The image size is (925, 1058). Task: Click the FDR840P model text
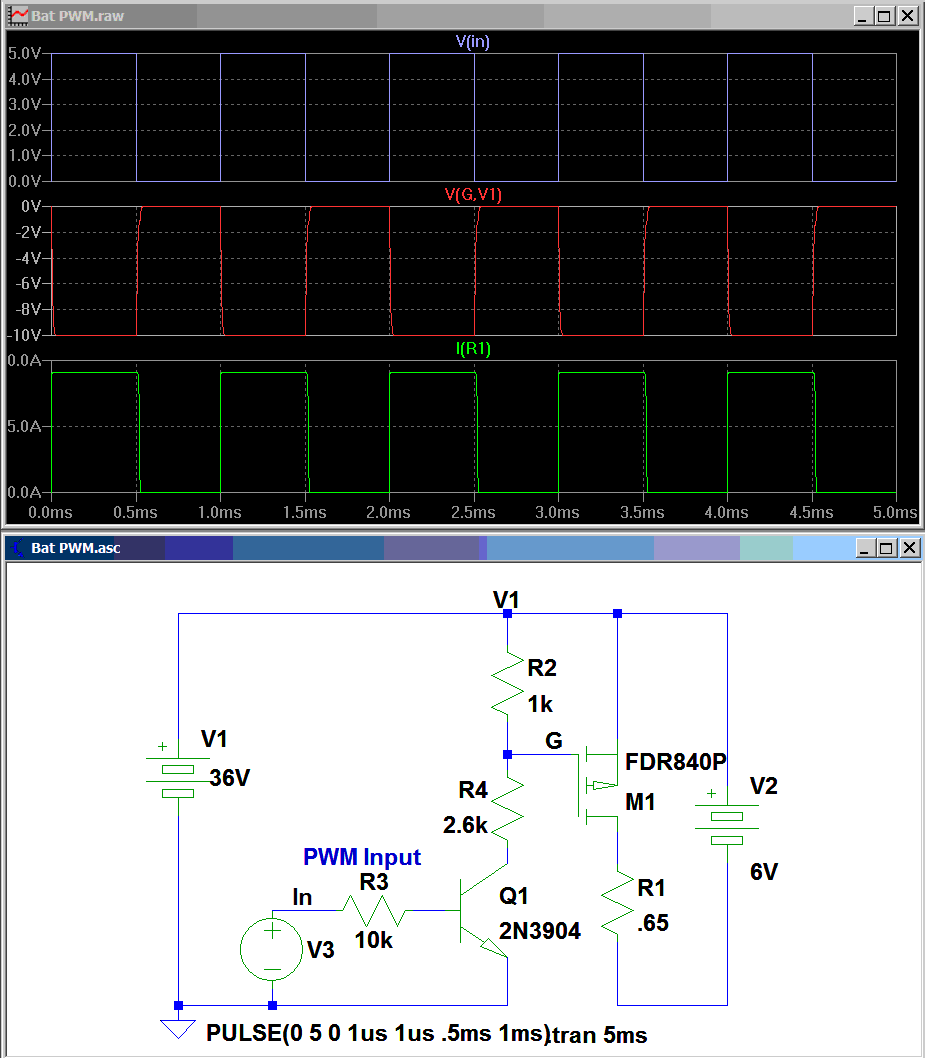point(675,762)
